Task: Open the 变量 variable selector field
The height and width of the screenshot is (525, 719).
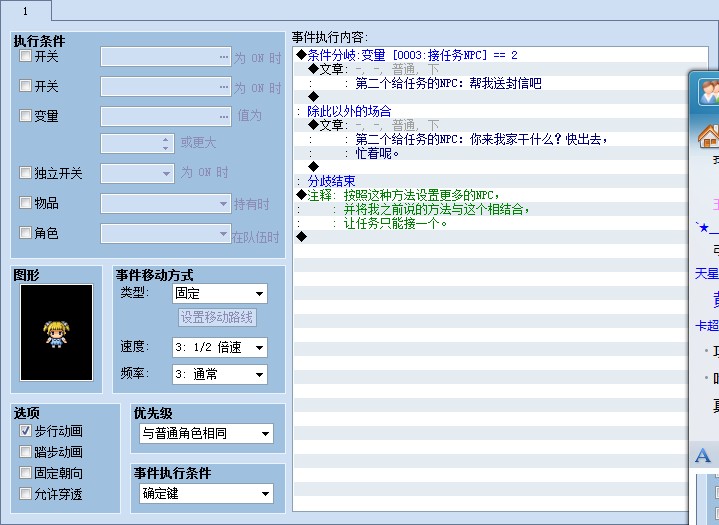Action: pos(166,116)
